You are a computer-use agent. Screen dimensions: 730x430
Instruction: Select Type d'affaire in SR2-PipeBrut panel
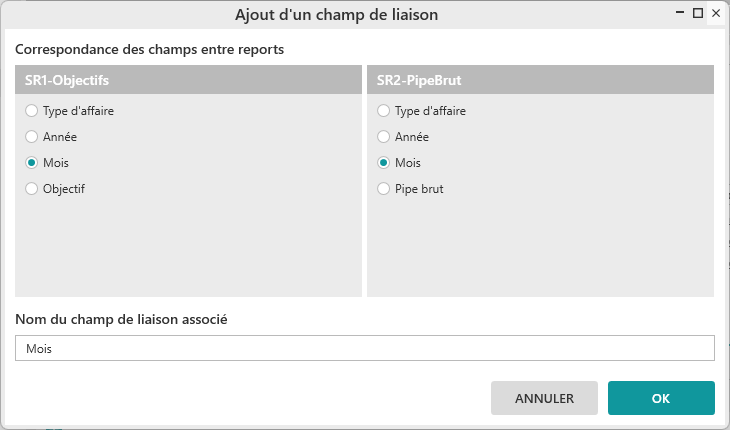[384, 111]
